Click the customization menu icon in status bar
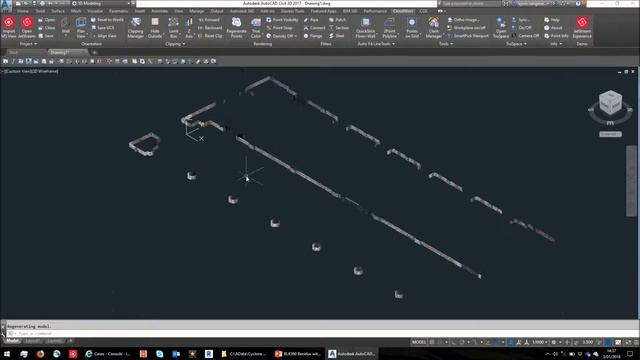The width and height of the screenshot is (640, 360). [x=636, y=342]
